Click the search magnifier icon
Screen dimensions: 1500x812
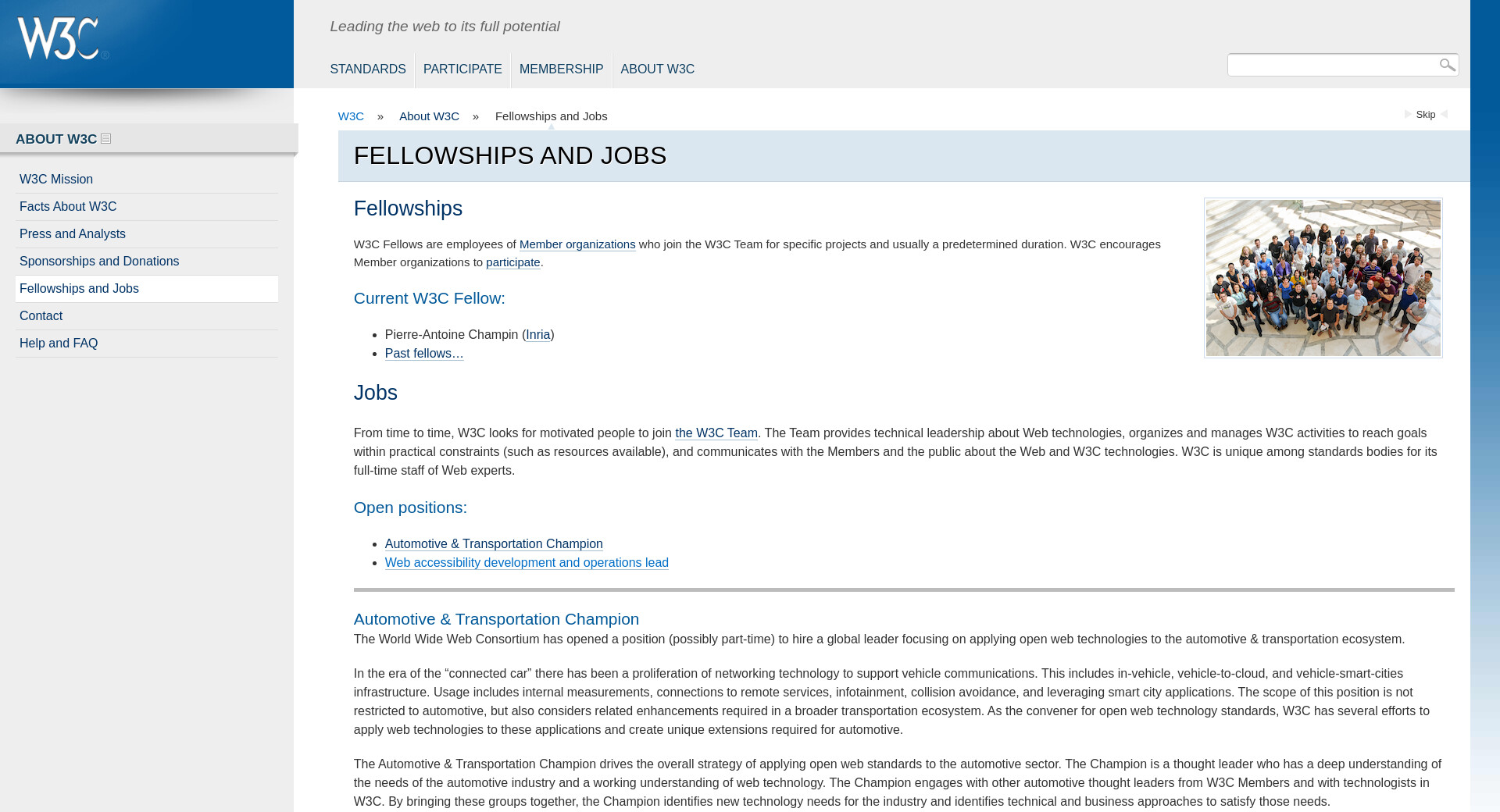pos(1447,65)
